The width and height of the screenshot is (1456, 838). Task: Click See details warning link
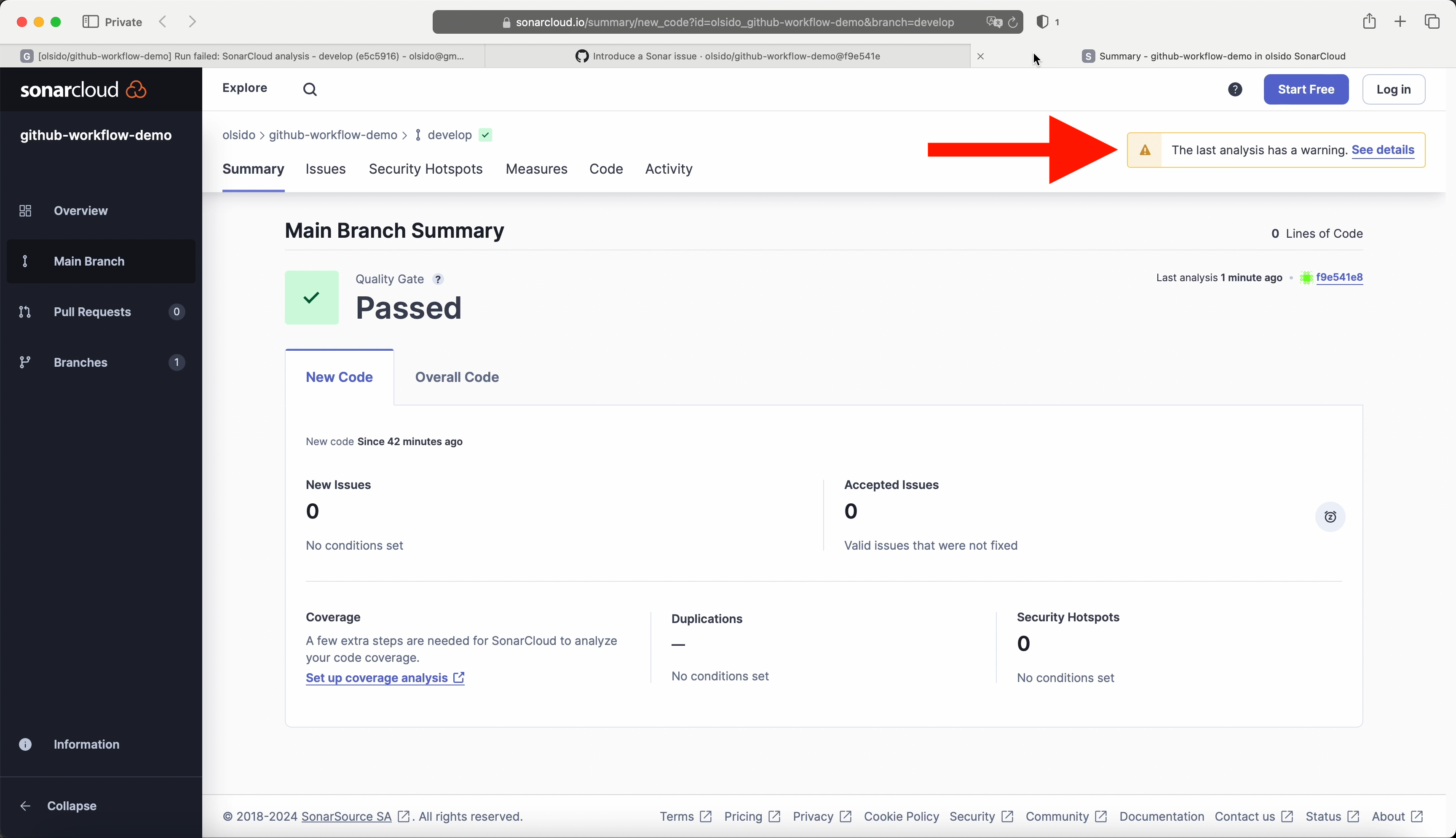point(1382,150)
